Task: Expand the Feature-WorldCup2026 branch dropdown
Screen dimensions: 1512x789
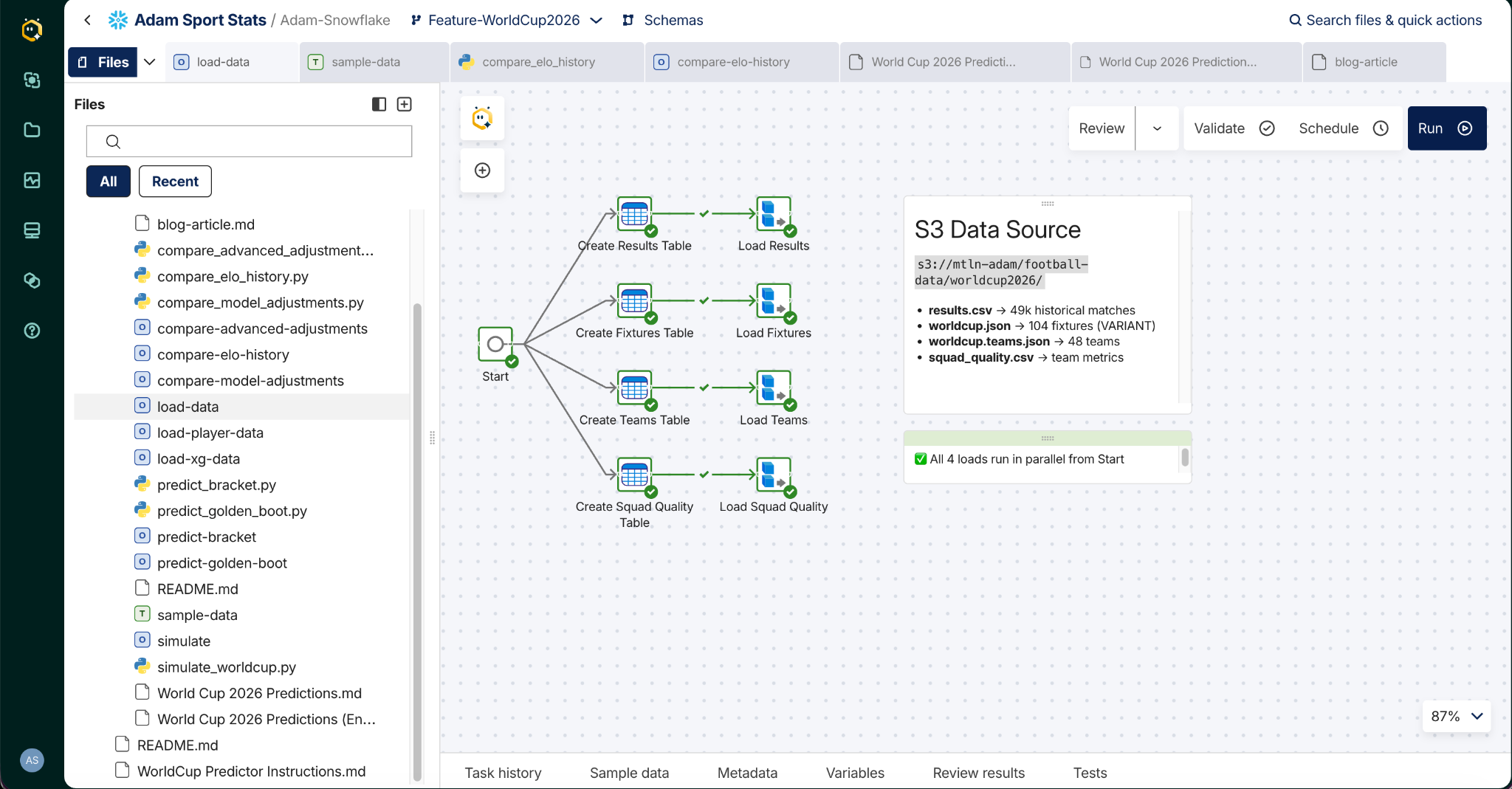Action: [x=597, y=21]
